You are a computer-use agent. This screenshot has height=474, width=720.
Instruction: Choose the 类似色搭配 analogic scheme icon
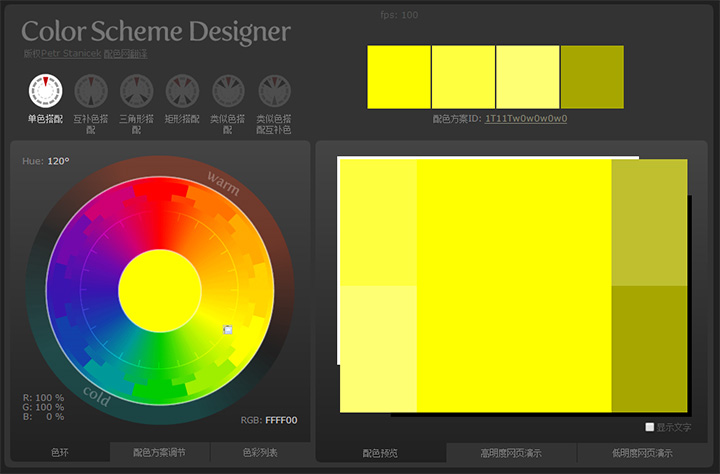tap(228, 91)
